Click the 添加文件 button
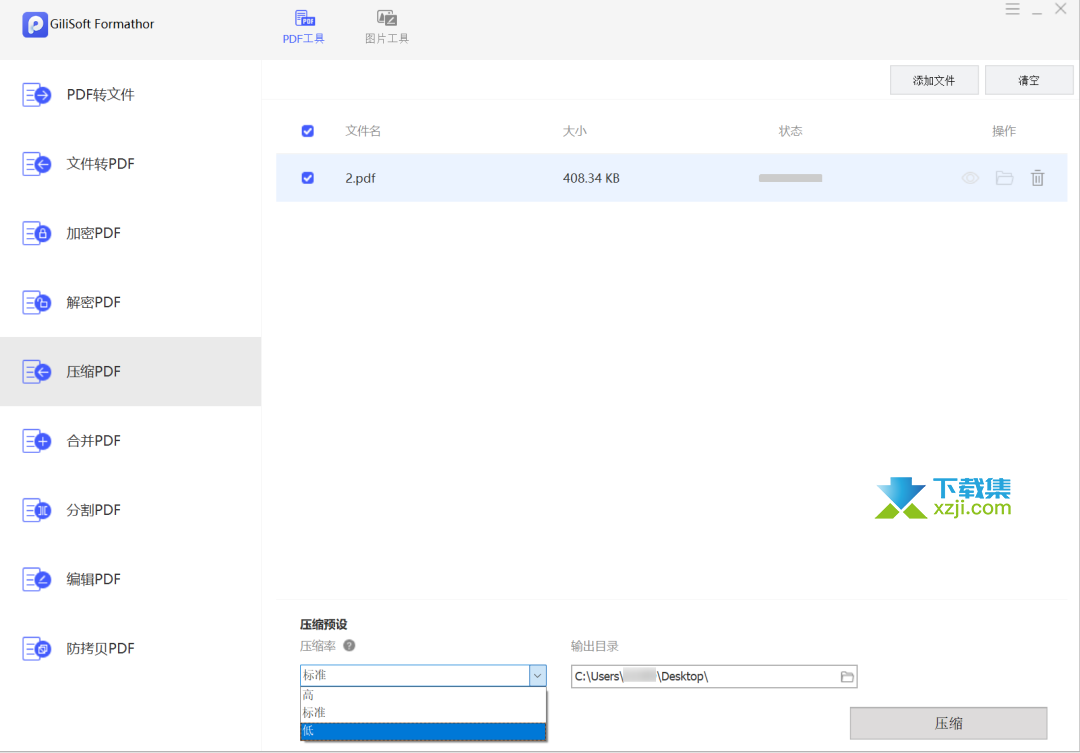Screen dimensions: 1080x753 [x=933, y=79]
